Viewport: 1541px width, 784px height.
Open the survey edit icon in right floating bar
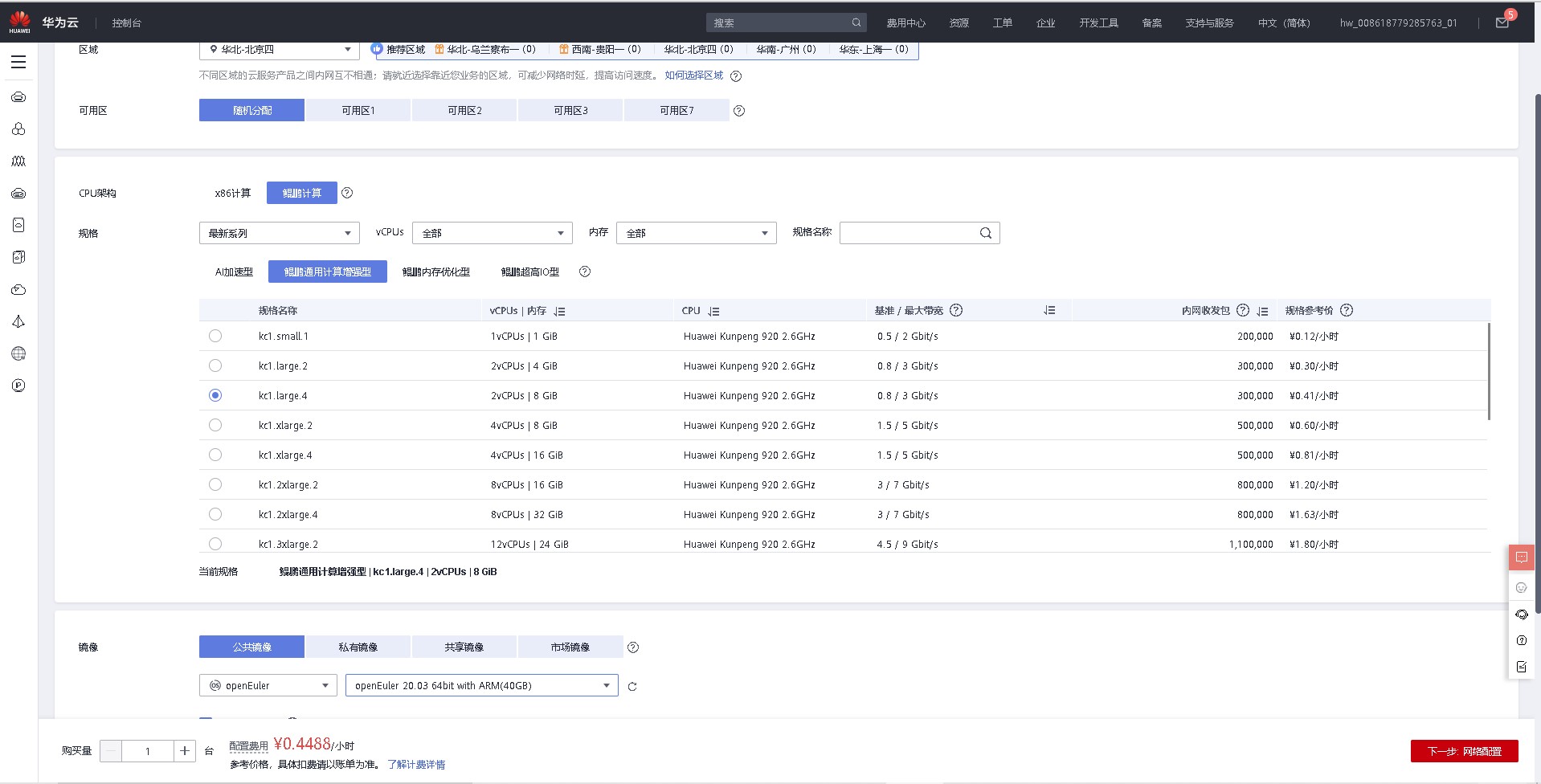pyautogui.click(x=1521, y=666)
